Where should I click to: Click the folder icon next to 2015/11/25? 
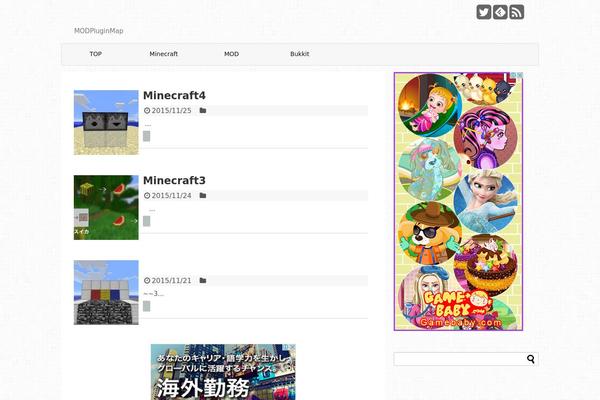coord(203,111)
